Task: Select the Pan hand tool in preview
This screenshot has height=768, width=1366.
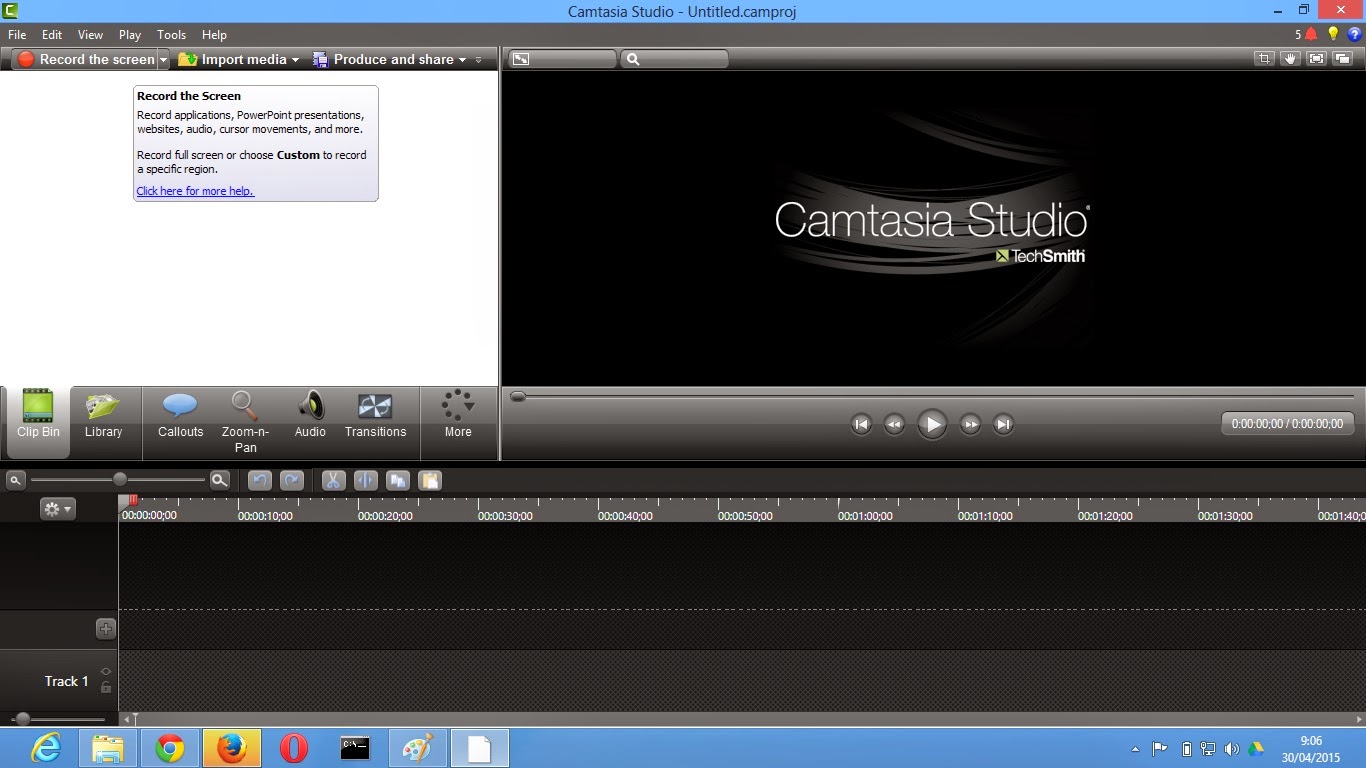Action: click(x=1291, y=59)
